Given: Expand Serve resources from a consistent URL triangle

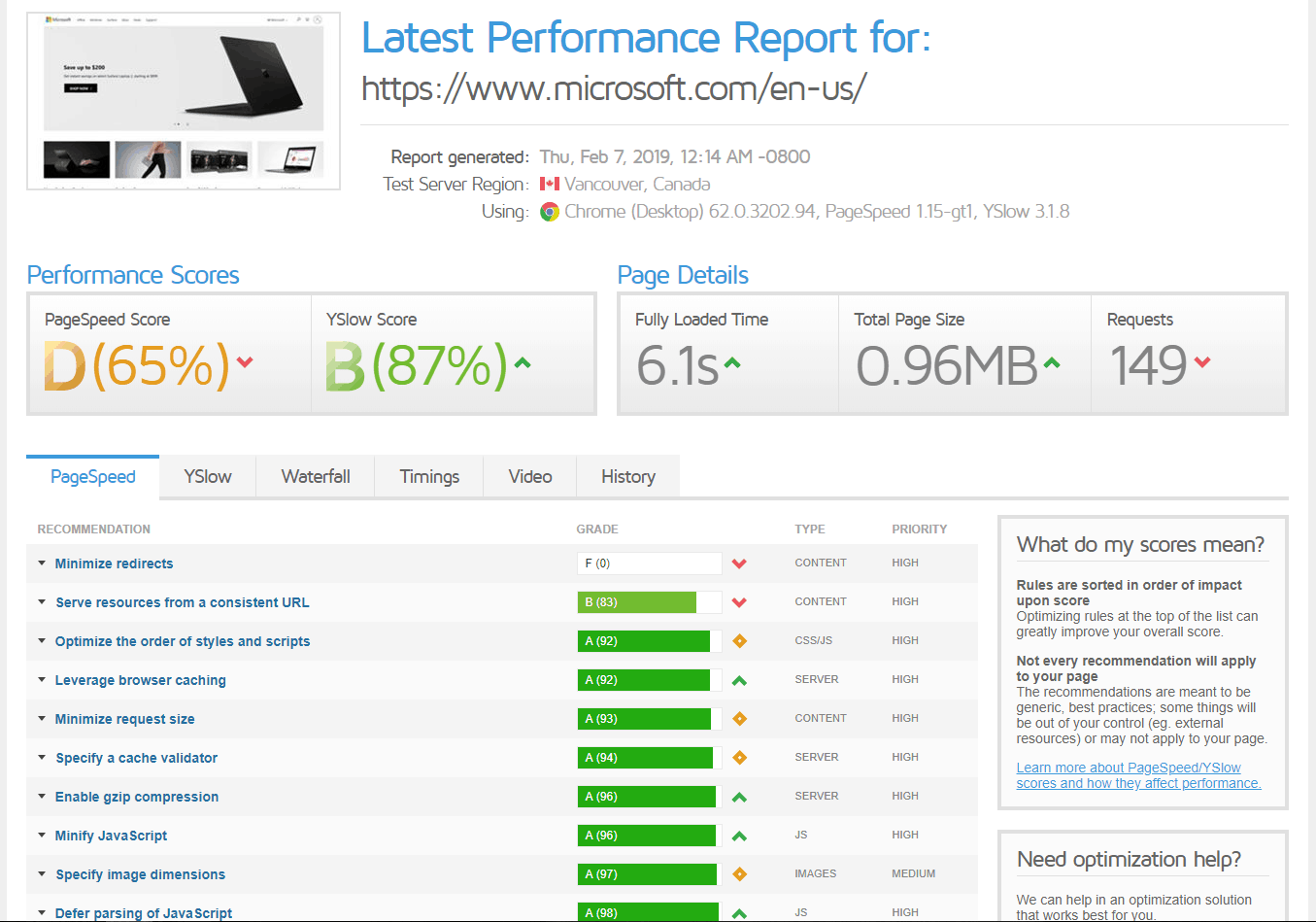Looking at the screenshot, I should pos(42,601).
